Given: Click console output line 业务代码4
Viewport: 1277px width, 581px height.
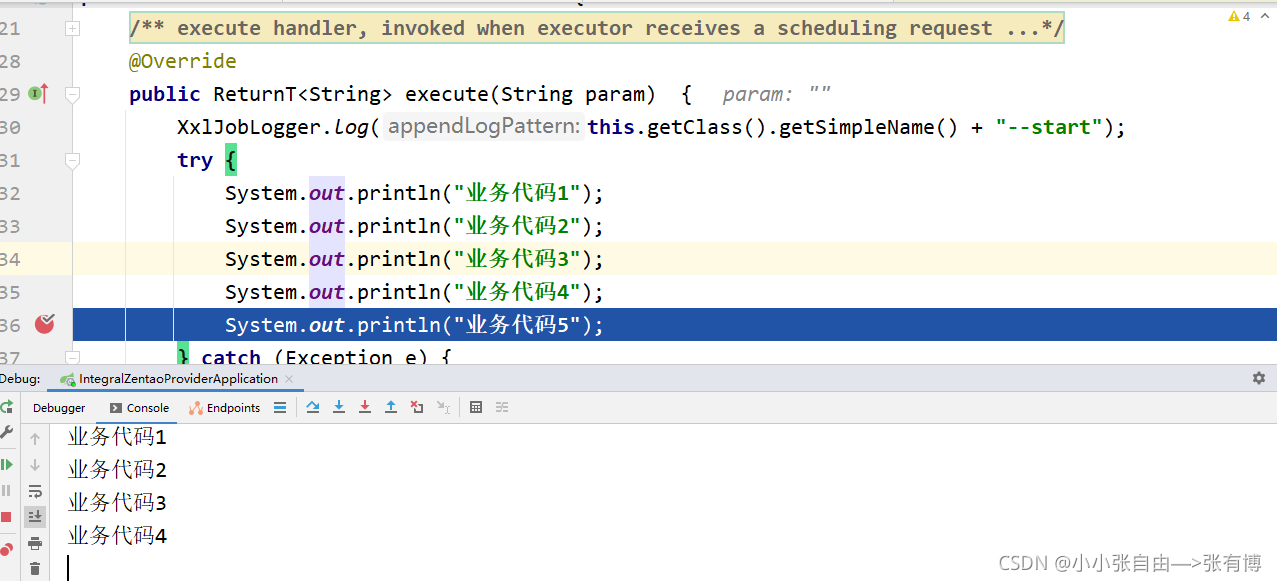Looking at the screenshot, I should [x=117, y=536].
